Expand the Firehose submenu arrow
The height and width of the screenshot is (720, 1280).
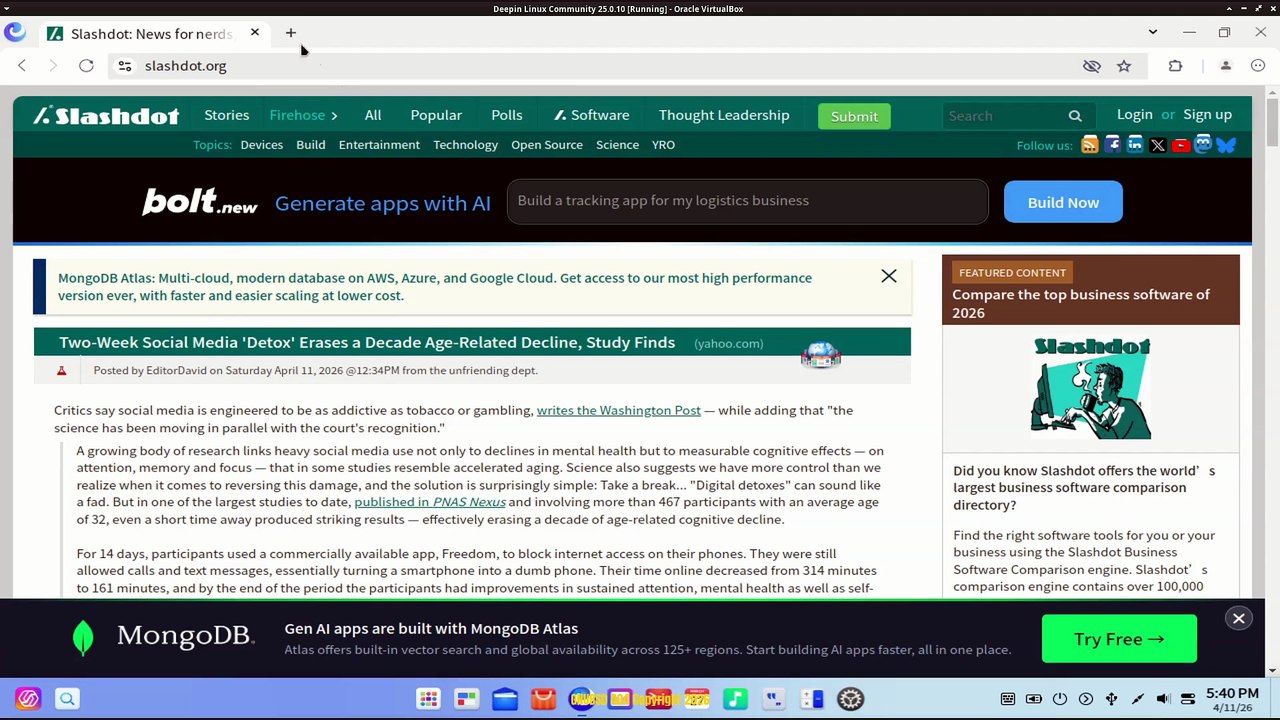(334, 116)
